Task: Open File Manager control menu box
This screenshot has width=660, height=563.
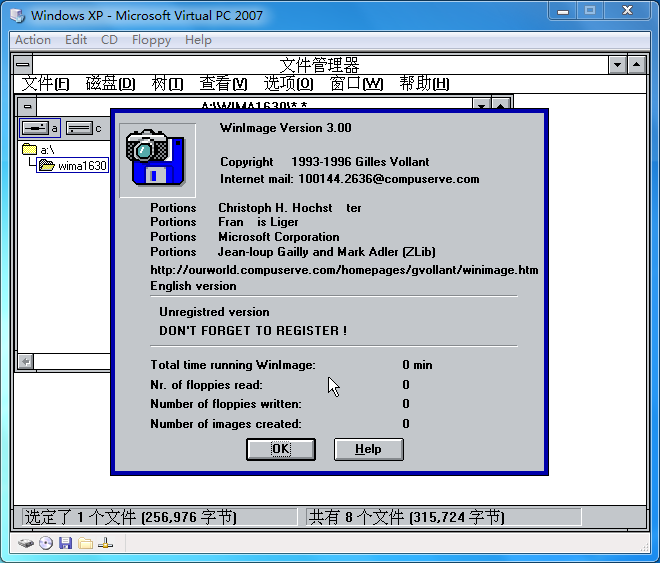Action: point(22,65)
